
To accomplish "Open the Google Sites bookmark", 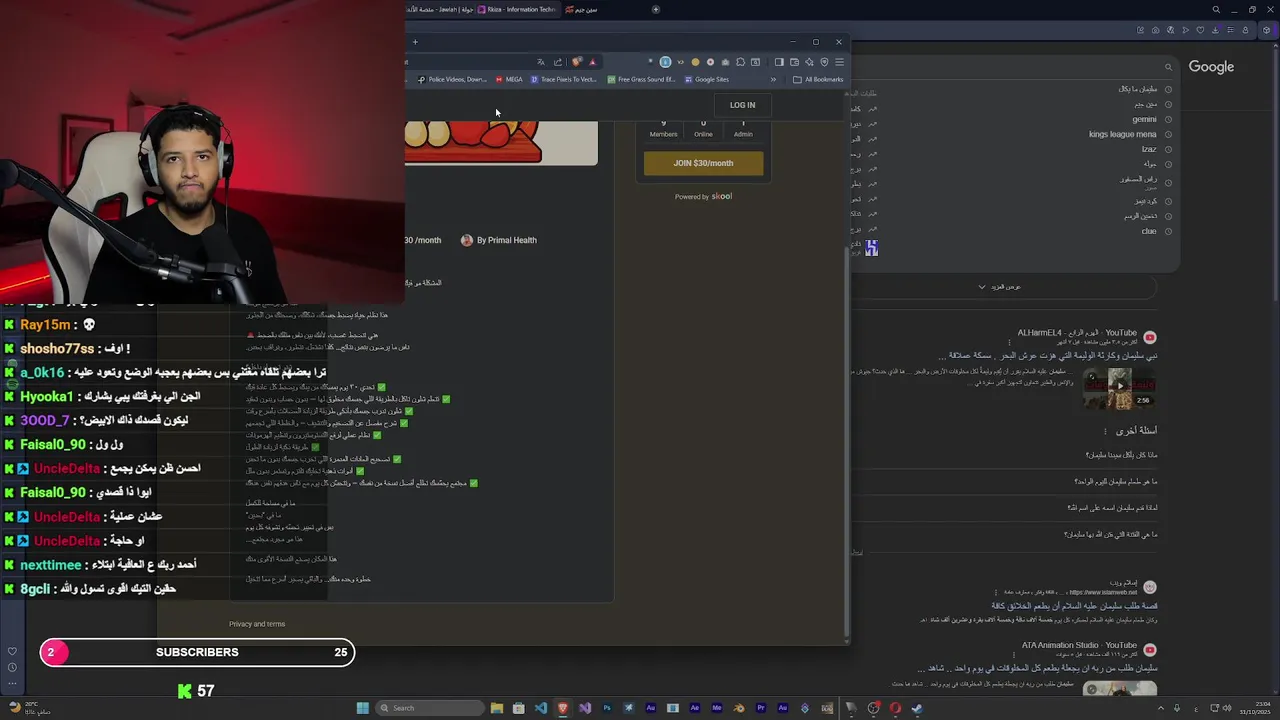I will tap(706, 79).
